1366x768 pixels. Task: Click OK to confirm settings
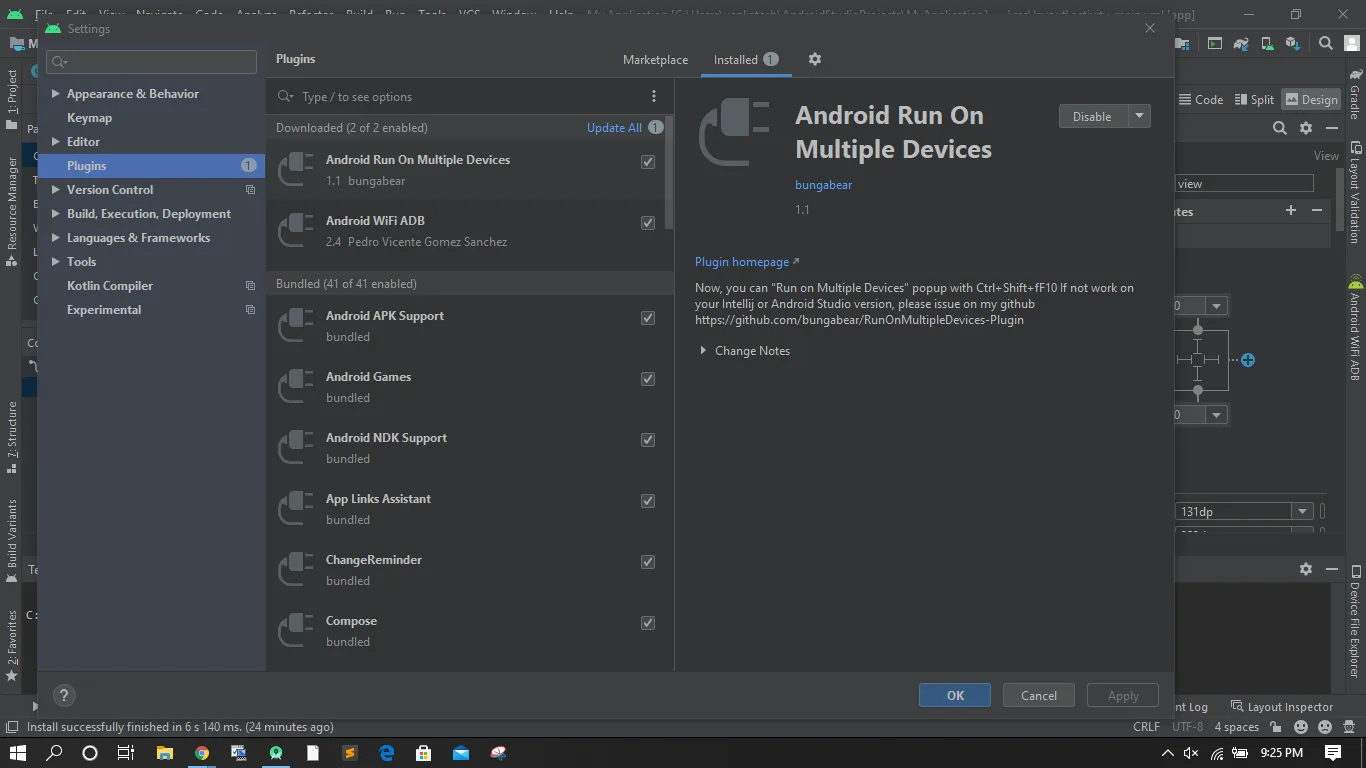955,696
